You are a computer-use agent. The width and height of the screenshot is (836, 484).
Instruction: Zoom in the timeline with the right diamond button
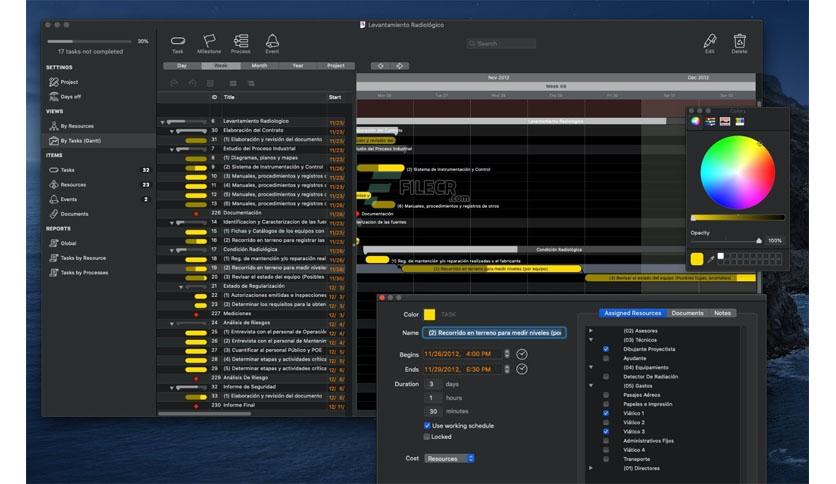pyautogui.click(x=399, y=66)
